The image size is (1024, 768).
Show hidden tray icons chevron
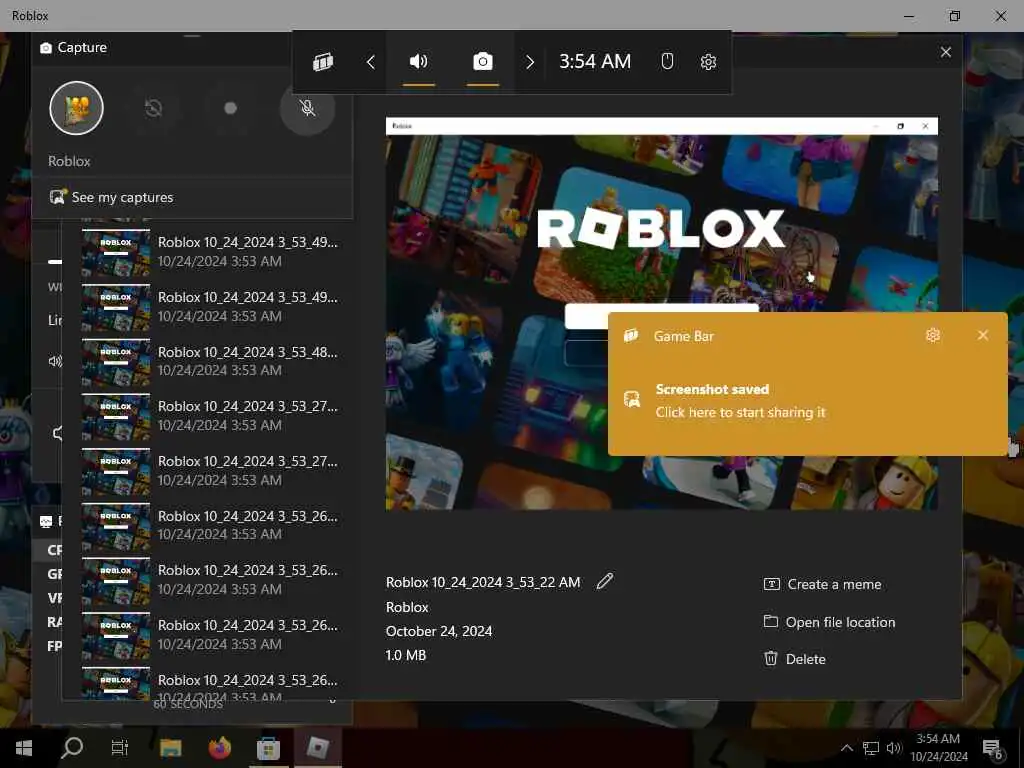tap(846, 748)
